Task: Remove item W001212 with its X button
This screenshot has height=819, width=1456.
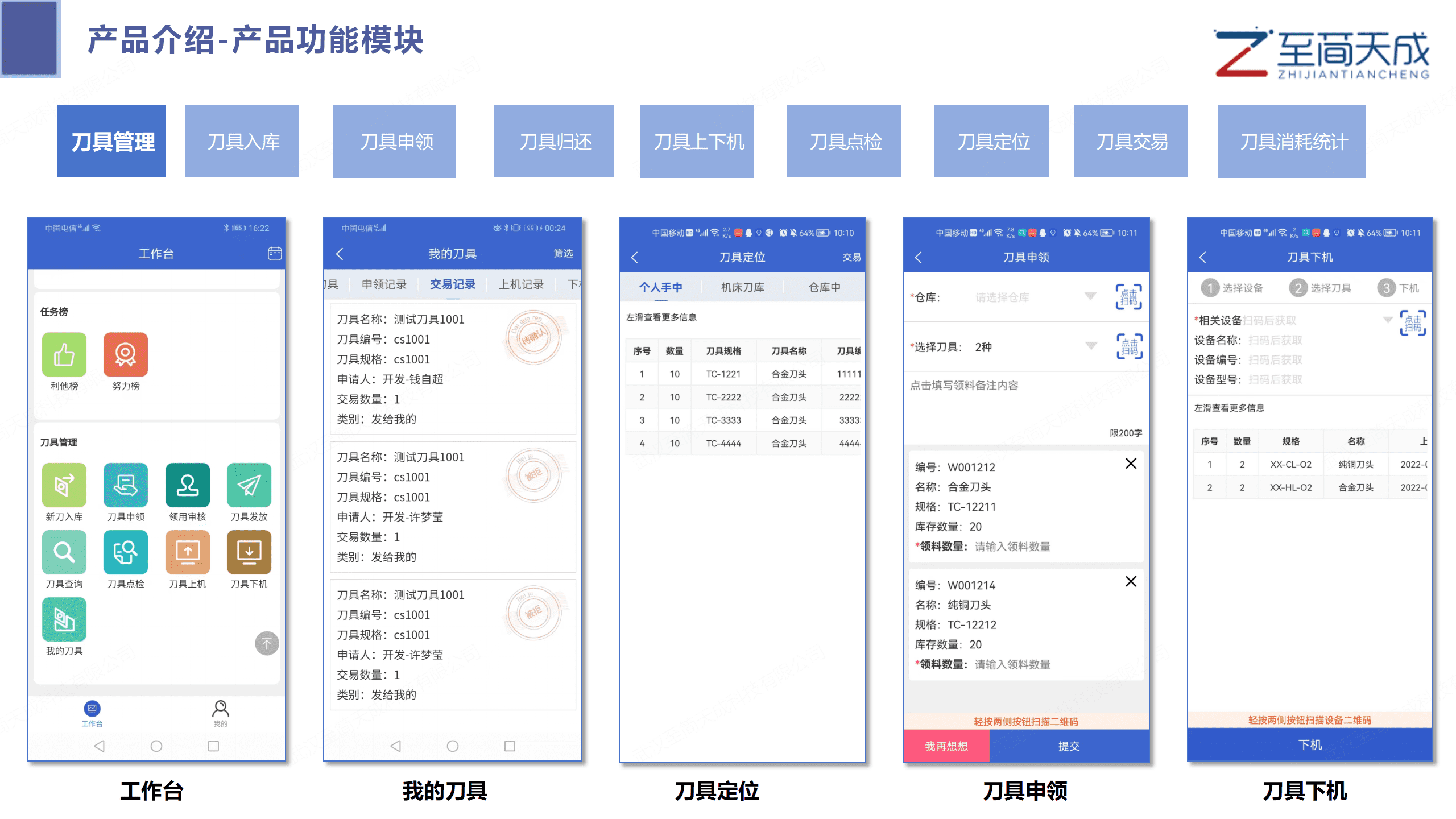Action: coord(1131,464)
